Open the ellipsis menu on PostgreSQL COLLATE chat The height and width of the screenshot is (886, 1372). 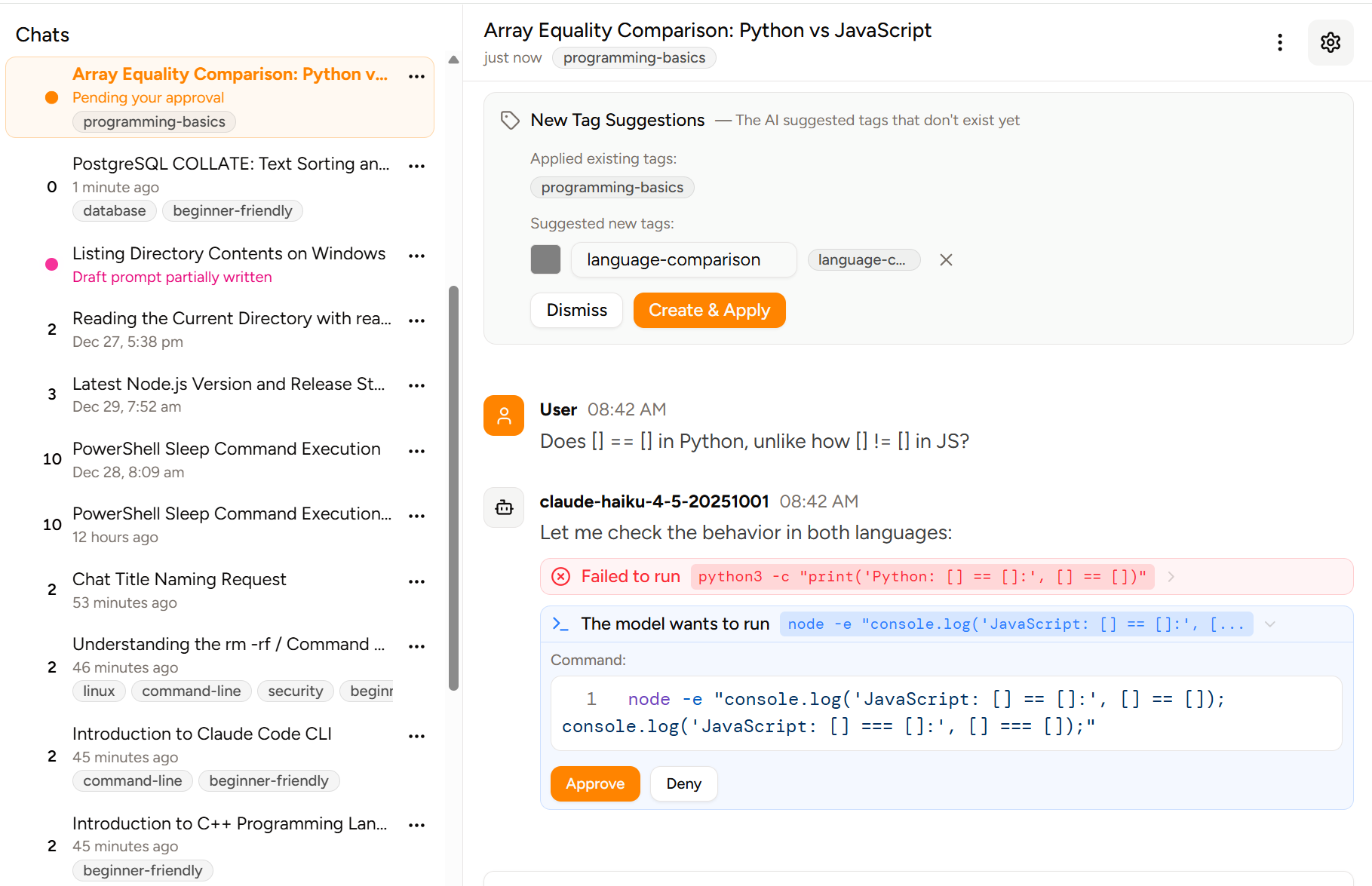(x=416, y=166)
